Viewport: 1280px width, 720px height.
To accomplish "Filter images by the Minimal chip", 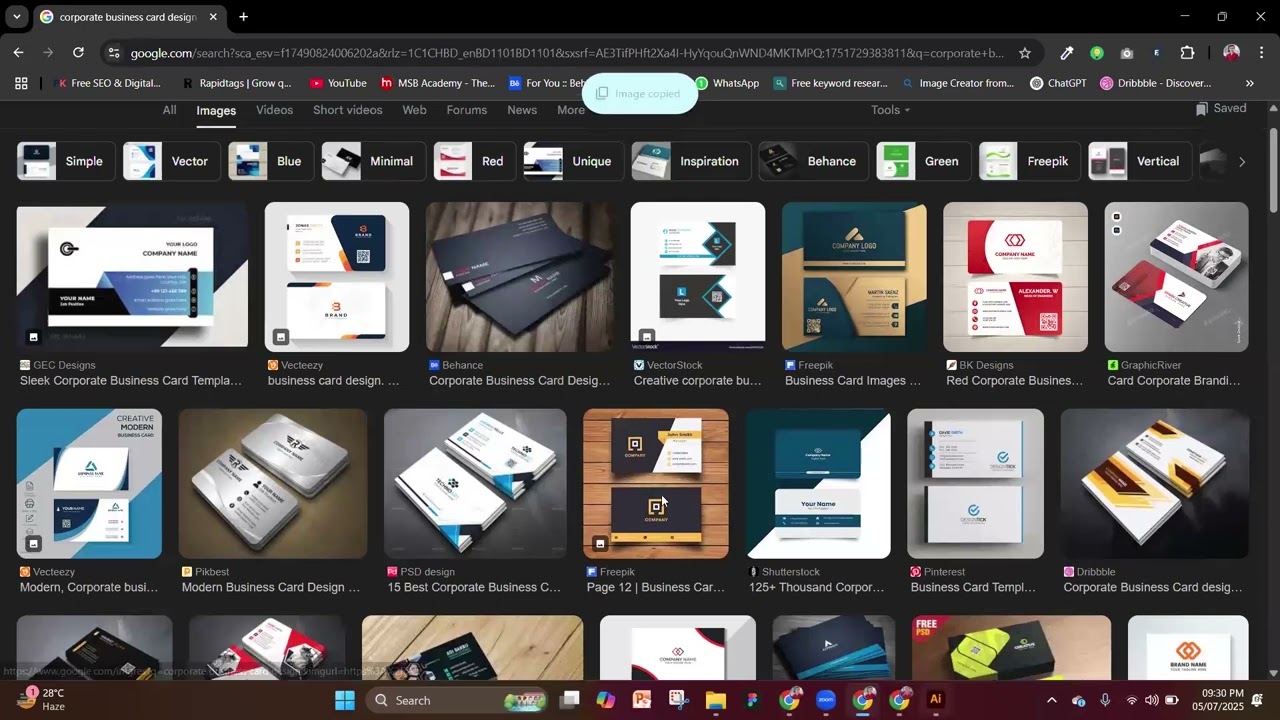I will (x=373, y=161).
